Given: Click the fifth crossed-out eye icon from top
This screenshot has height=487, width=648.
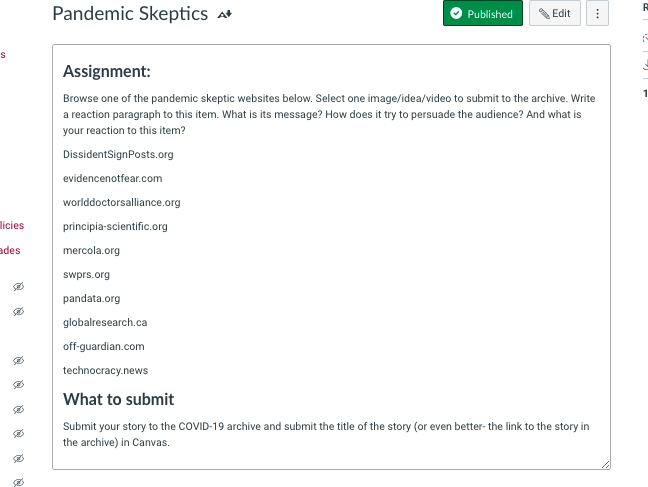Looking at the screenshot, I should (x=18, y=410).
